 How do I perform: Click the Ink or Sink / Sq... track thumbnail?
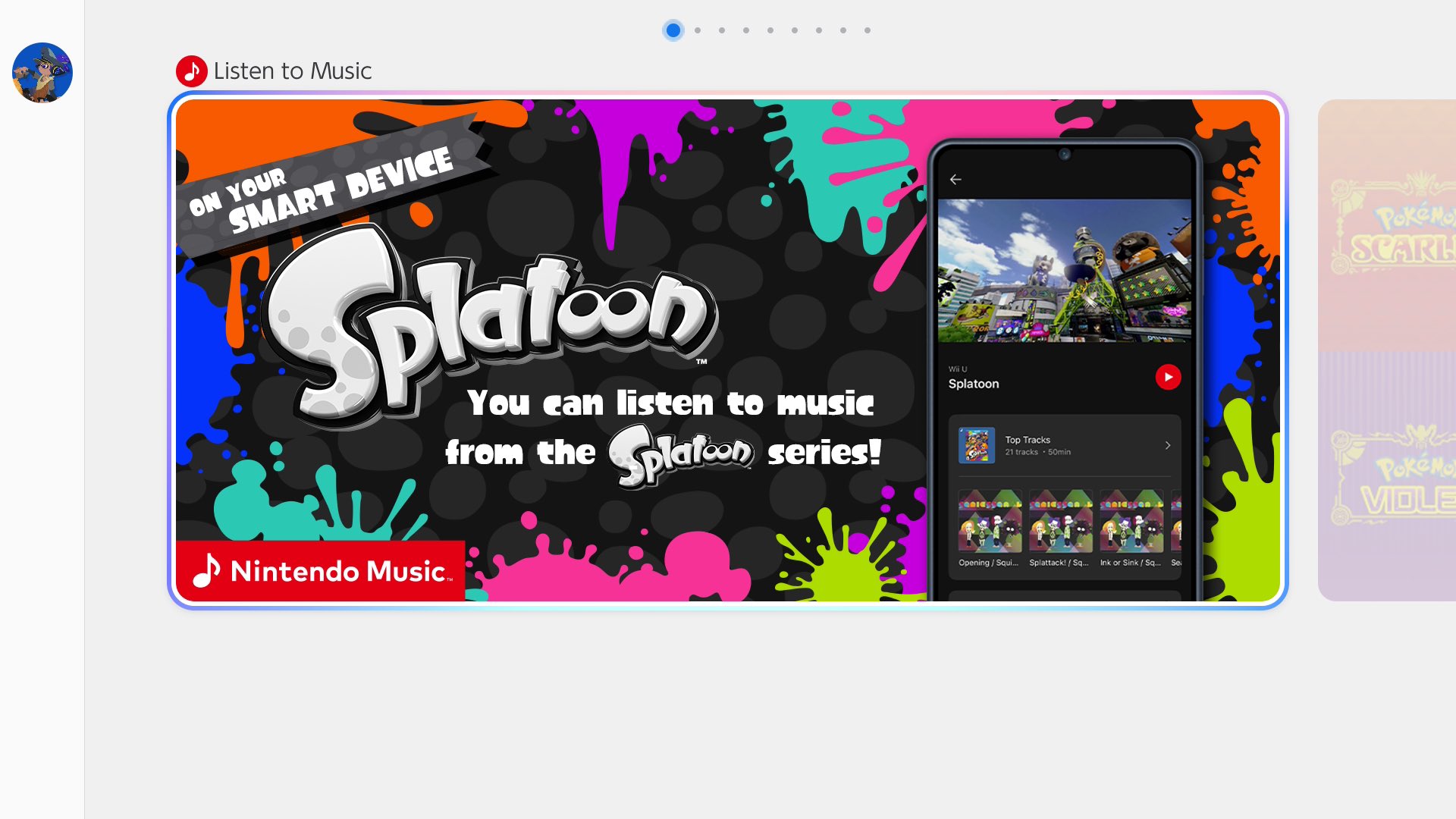(1131, 521)
